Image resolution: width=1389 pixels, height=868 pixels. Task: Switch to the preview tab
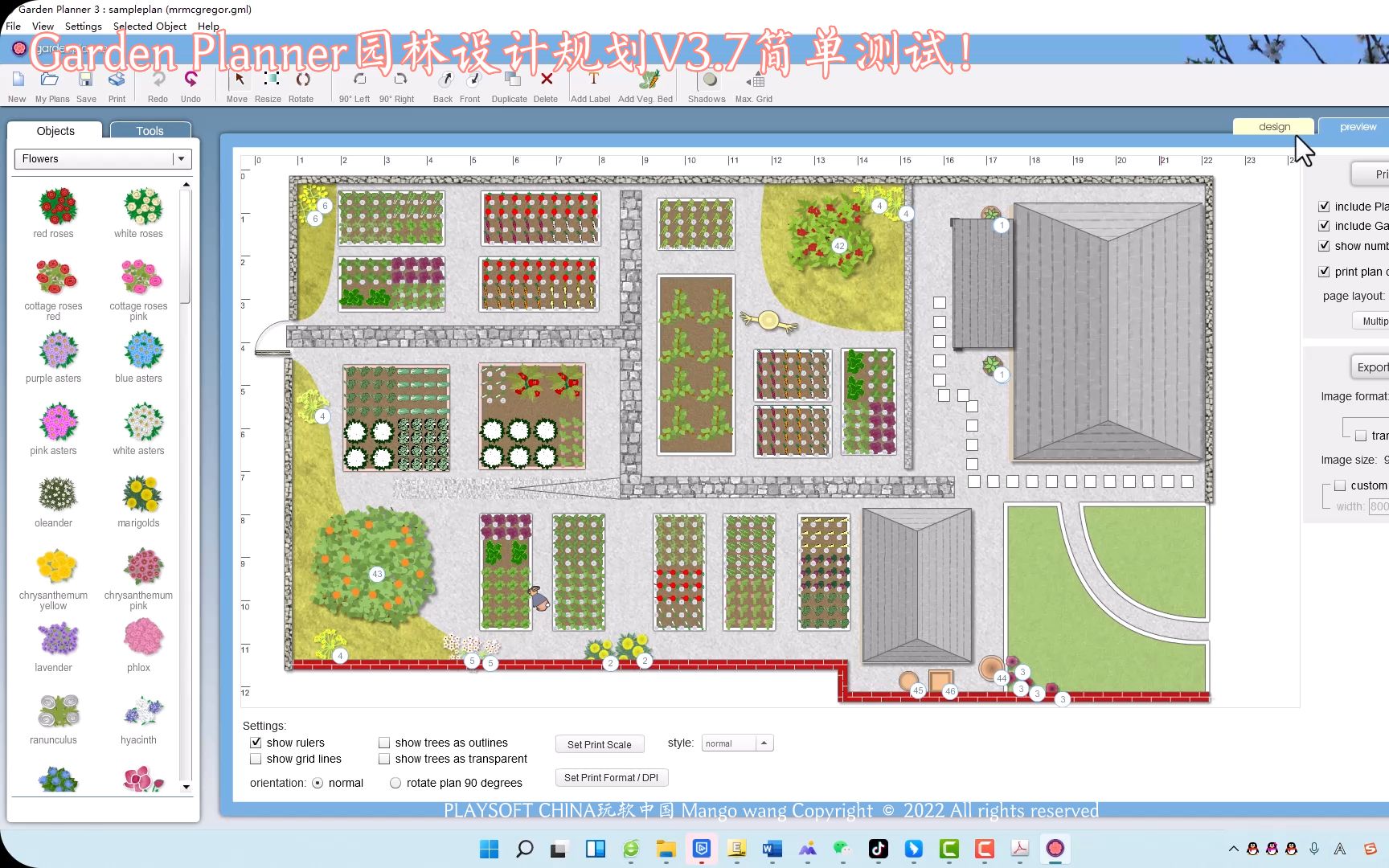(1358, 126)
